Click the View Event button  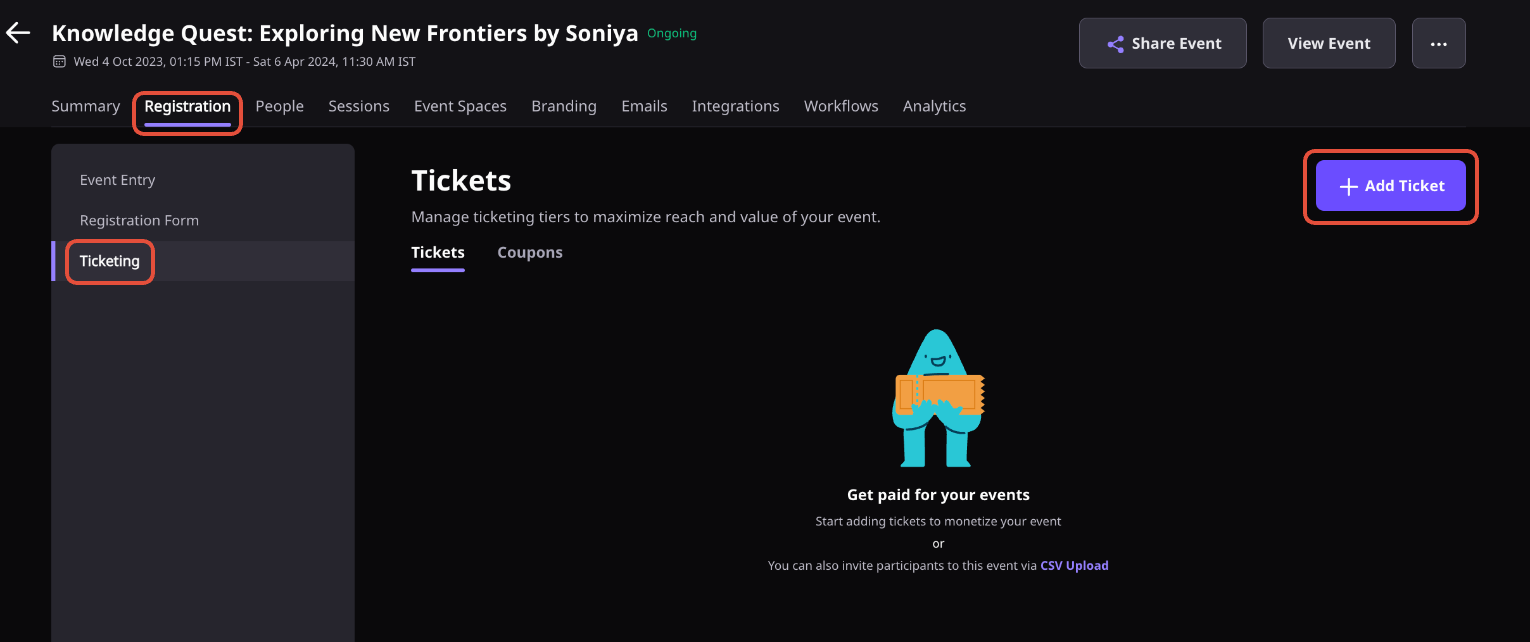1329,43
